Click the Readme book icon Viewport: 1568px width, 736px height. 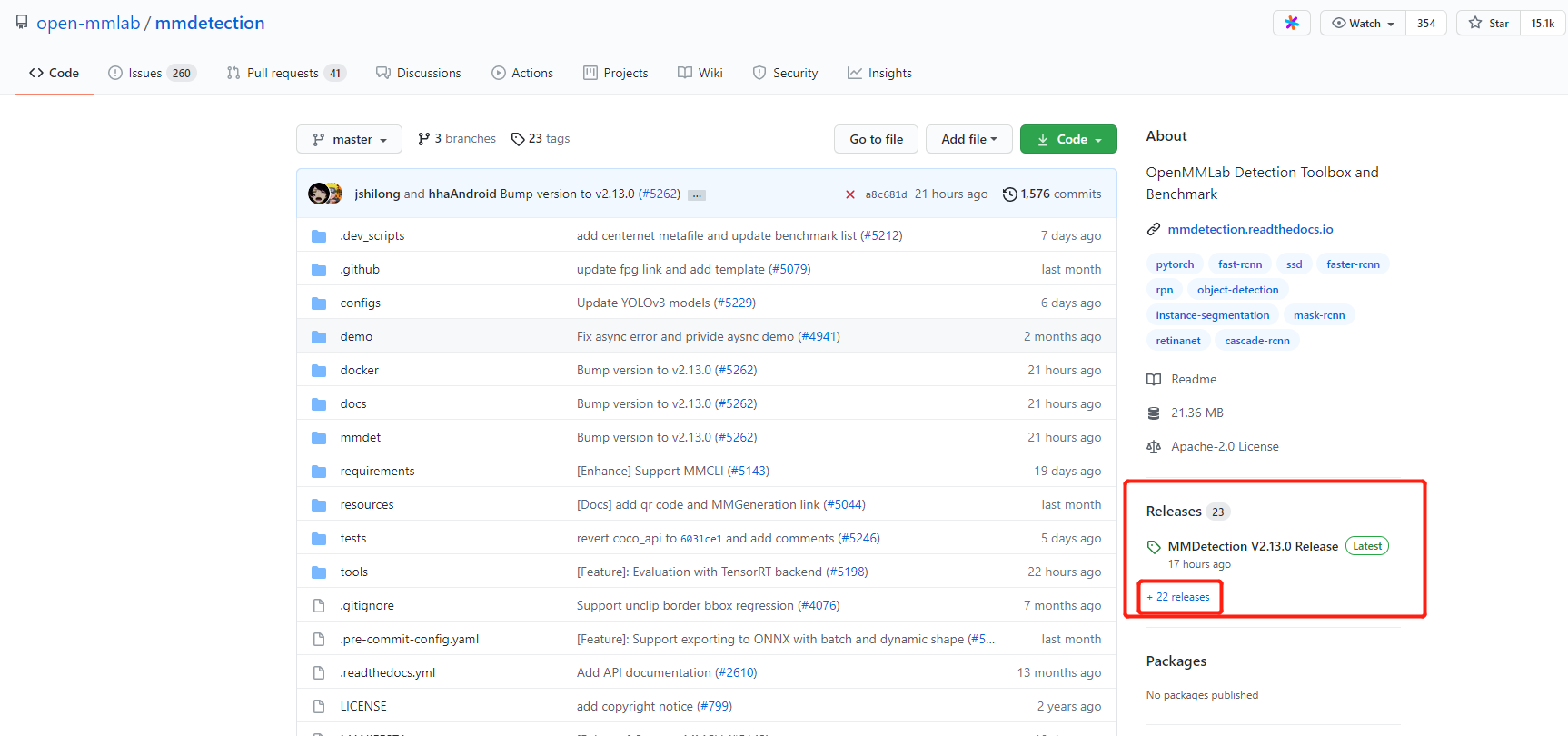click(x=1154, y=380)
